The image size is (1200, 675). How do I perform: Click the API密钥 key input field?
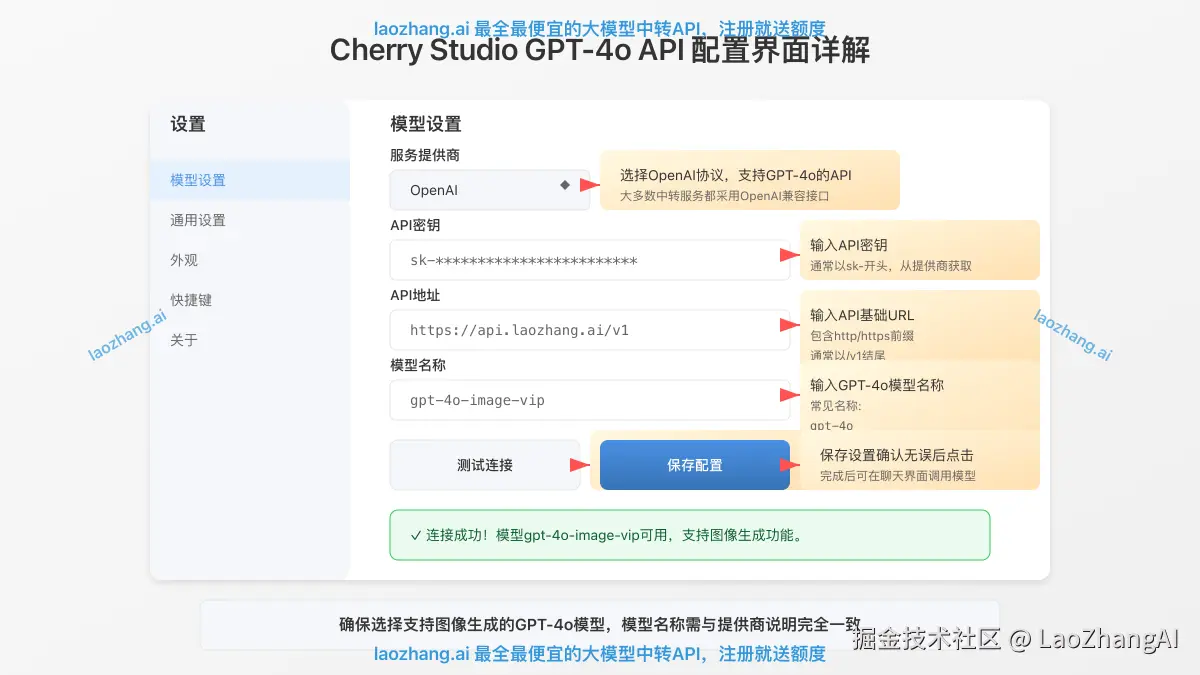click(590, 260)
